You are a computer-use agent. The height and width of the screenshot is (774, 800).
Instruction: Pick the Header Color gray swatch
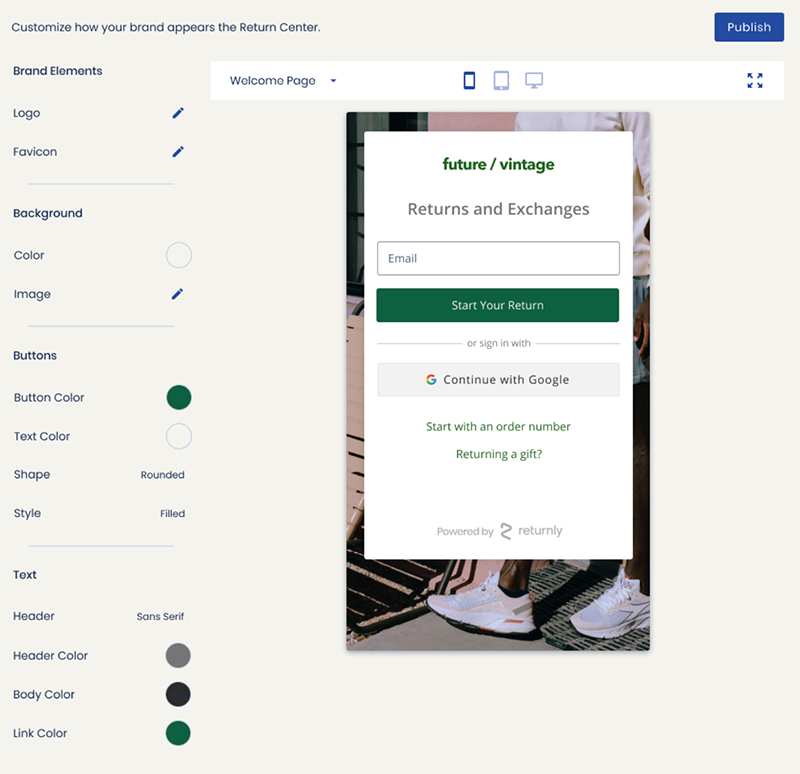click(x=178, y=656)
